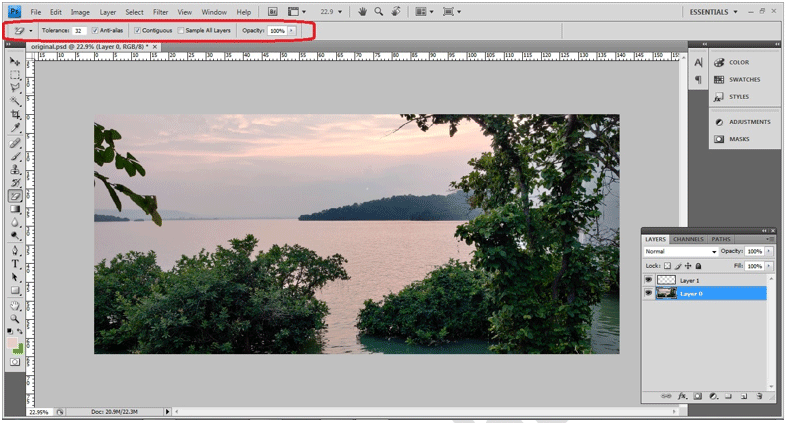Click the Hand tool in application bar
Screen dimensions: 786x423
click(x=362, y=12)
